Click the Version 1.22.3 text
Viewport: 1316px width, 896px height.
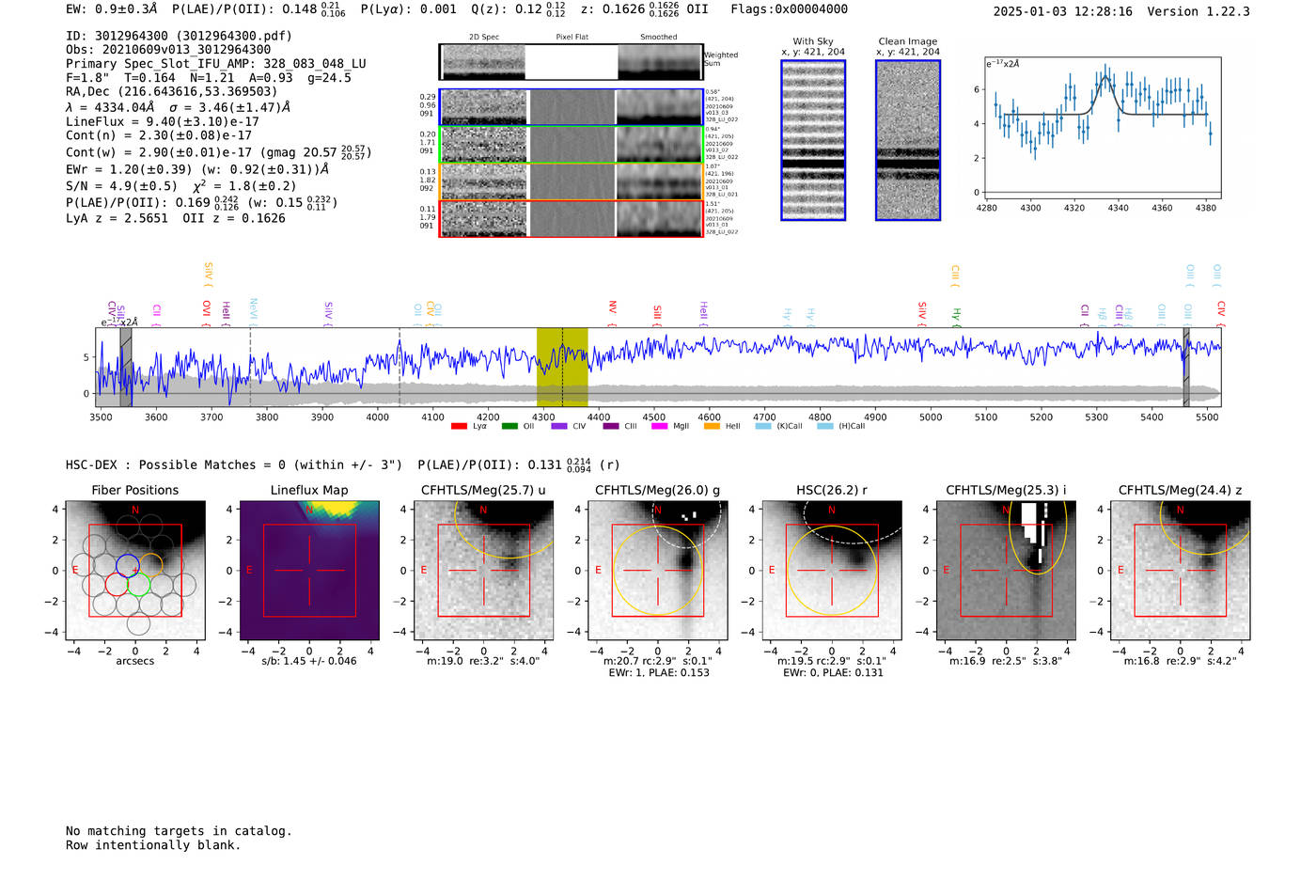click(x=1198, y=11)
